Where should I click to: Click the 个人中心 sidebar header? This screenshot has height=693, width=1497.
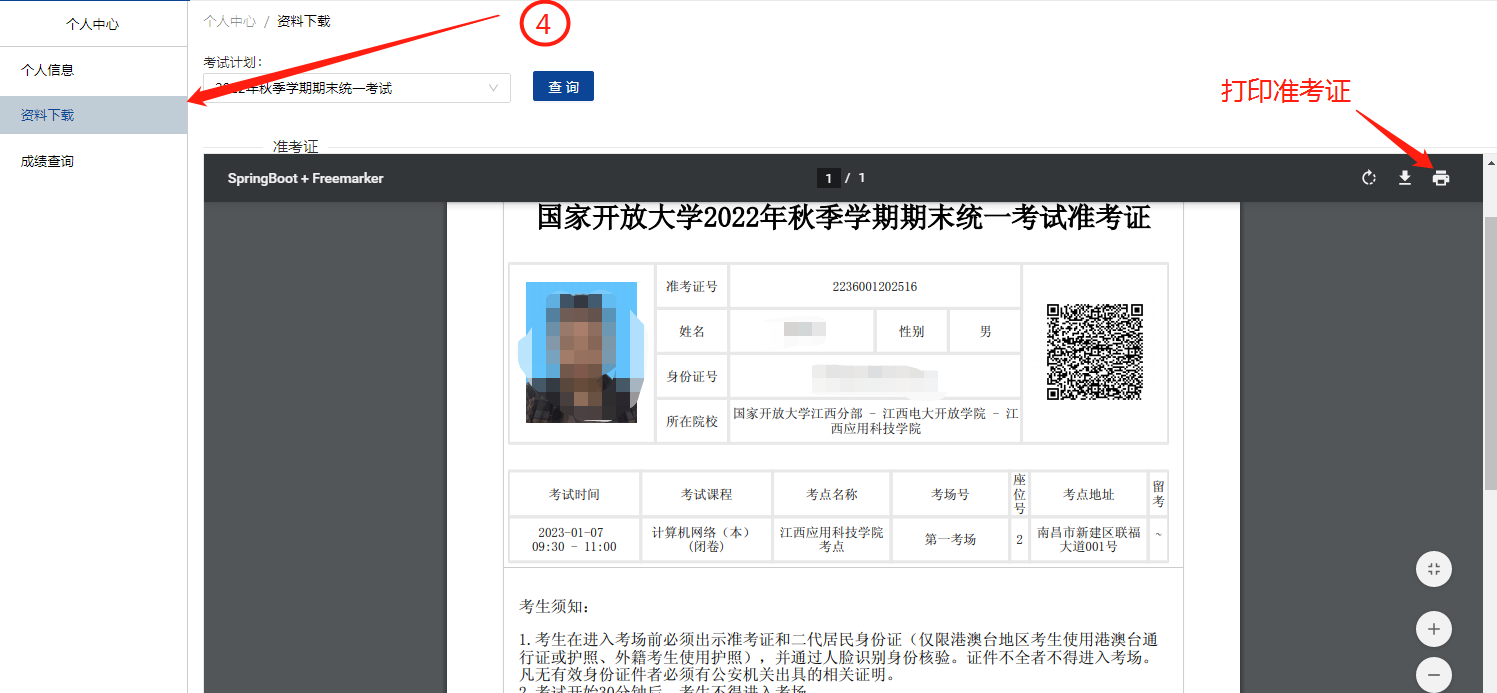pyautogui.click(x=92, y=24)
